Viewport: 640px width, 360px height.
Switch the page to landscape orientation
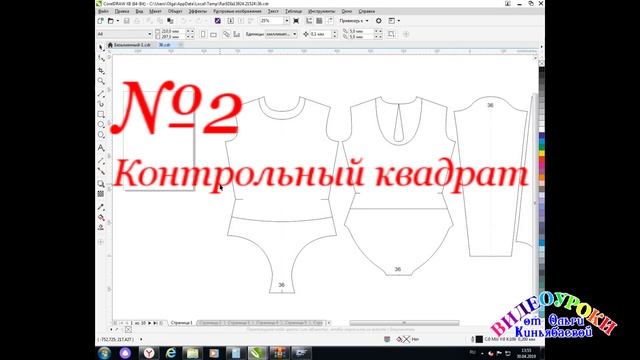tap(213, 34)
